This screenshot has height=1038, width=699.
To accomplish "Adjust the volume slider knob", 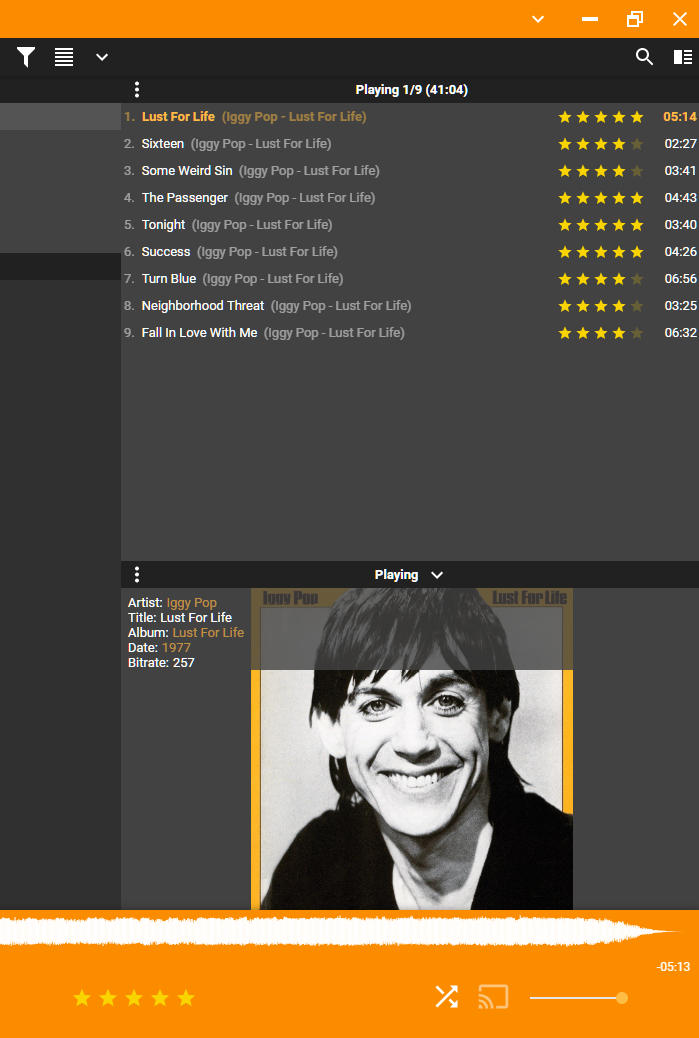I will point(622,998).
